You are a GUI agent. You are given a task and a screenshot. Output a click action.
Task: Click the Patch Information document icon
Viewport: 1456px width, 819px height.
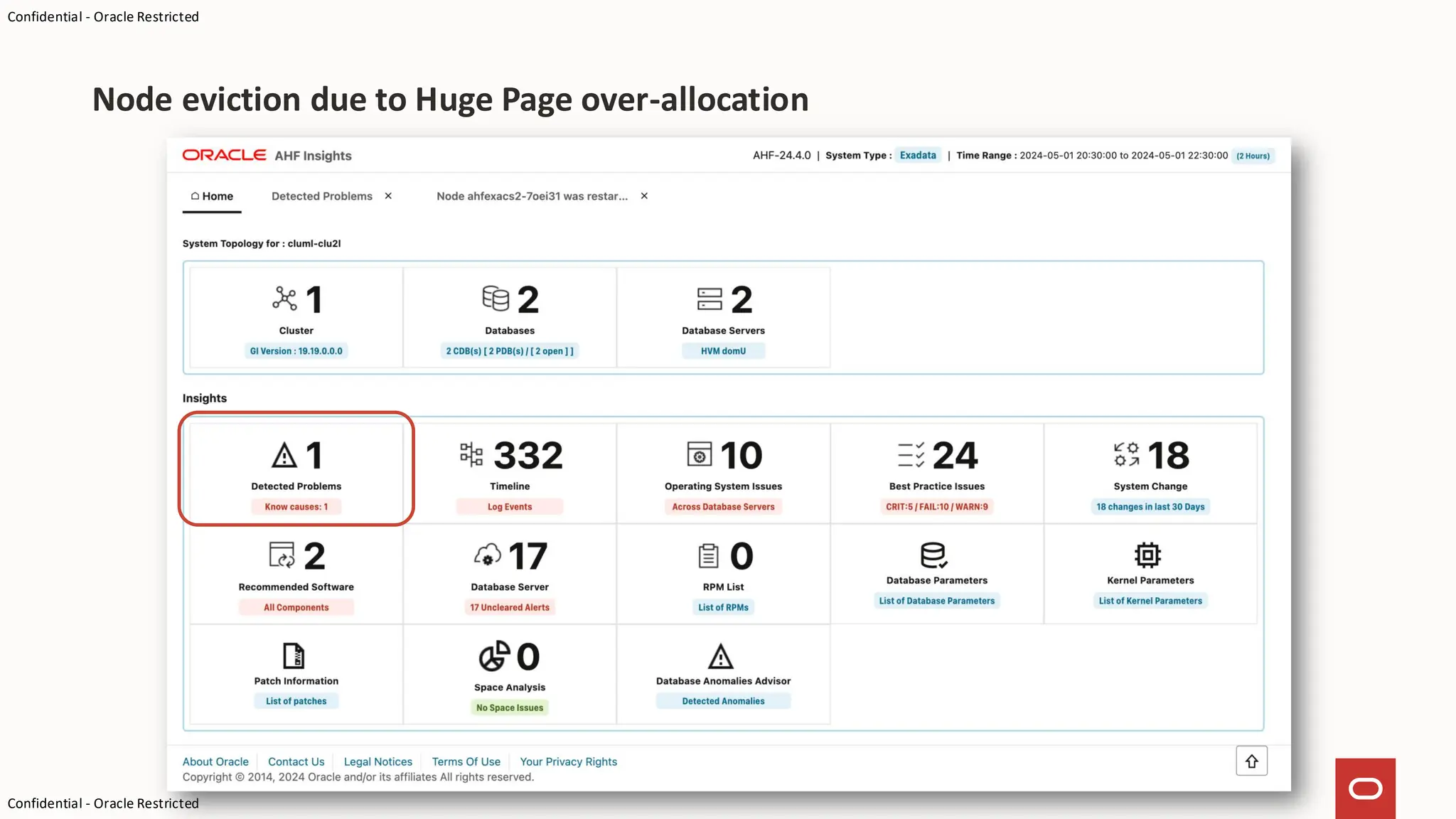pyautogui.click(x=294, y=655)
